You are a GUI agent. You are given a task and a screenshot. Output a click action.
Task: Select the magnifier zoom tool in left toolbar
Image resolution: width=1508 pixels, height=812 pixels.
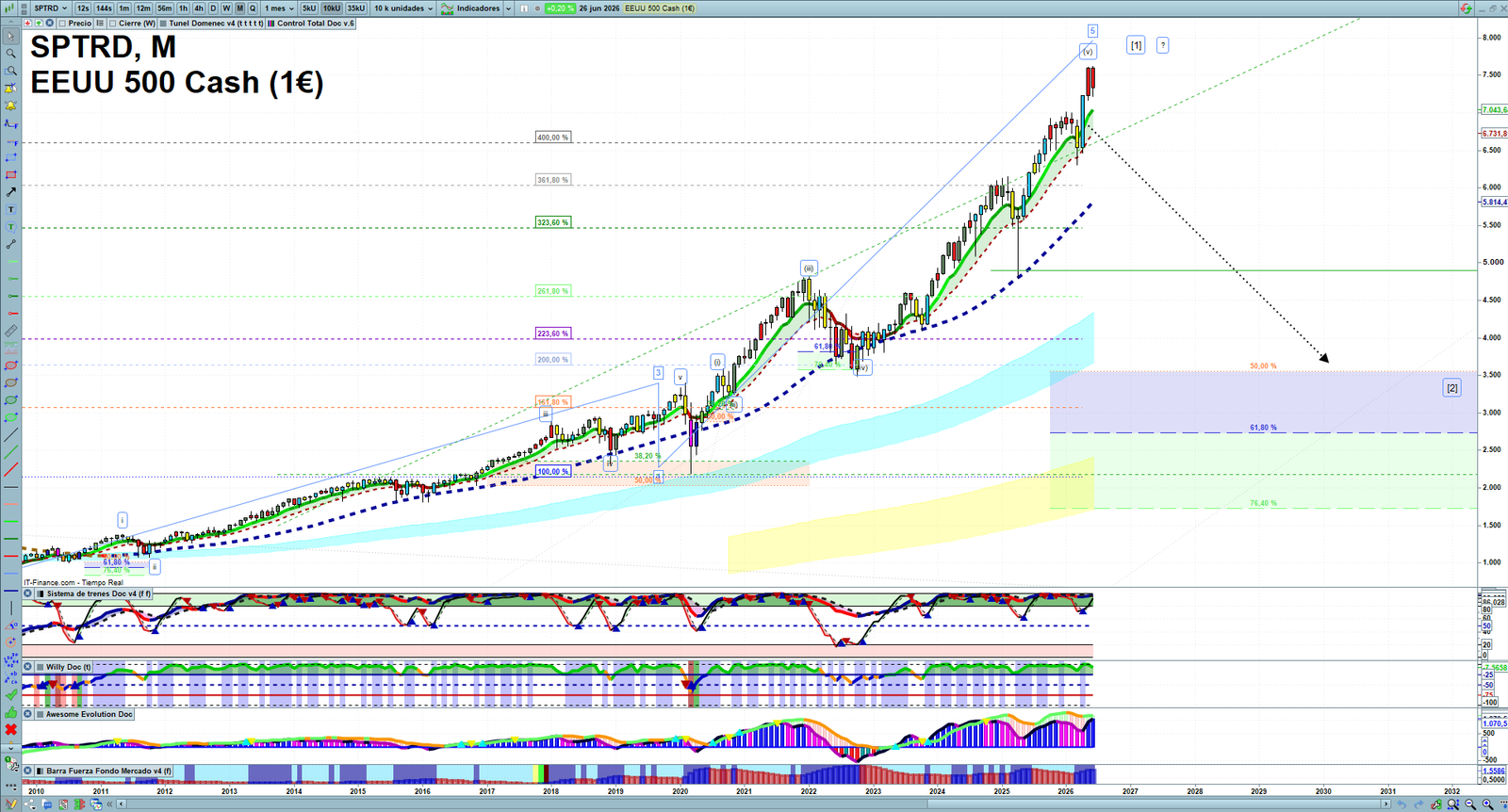pos(11,53)
